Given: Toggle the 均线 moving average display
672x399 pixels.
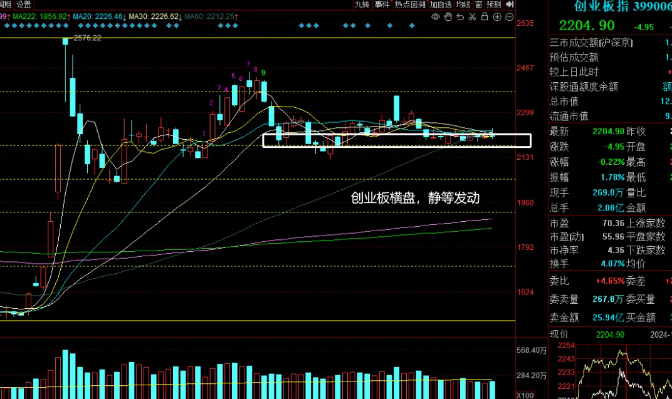Looking at the screenshot, I should (x=463, y=4).
